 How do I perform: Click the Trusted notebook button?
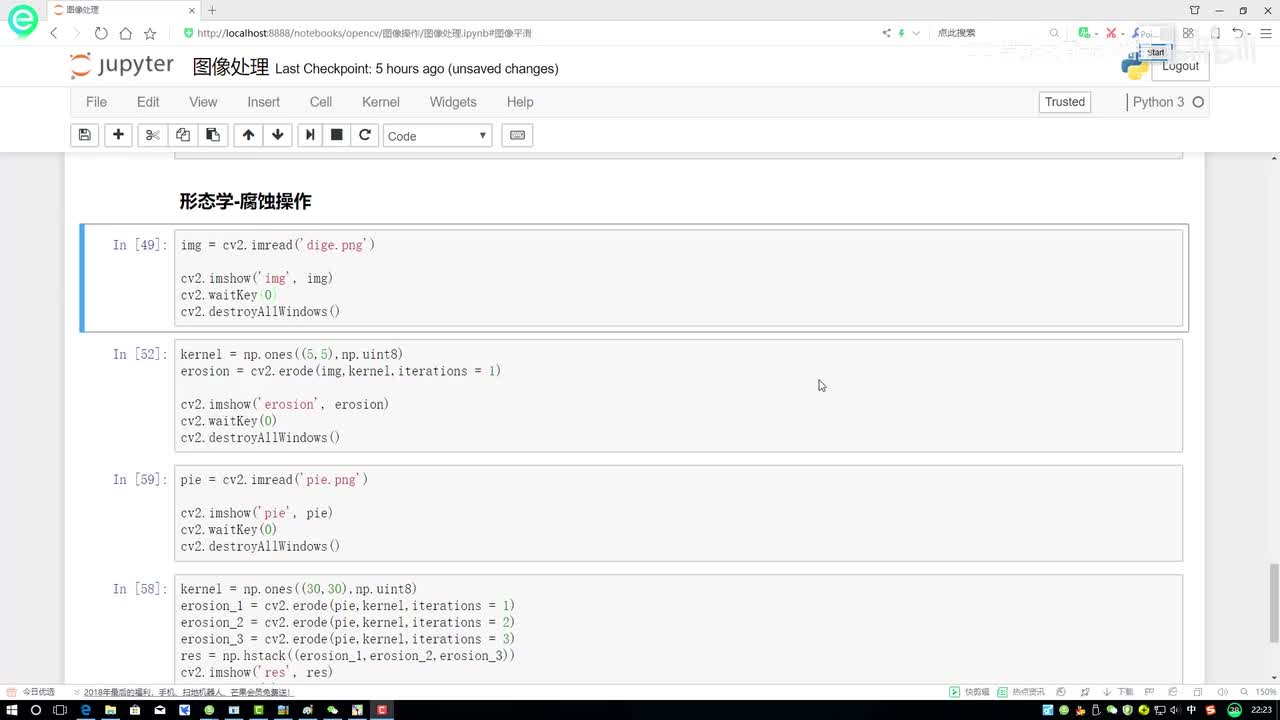(x=1065, y=102)
